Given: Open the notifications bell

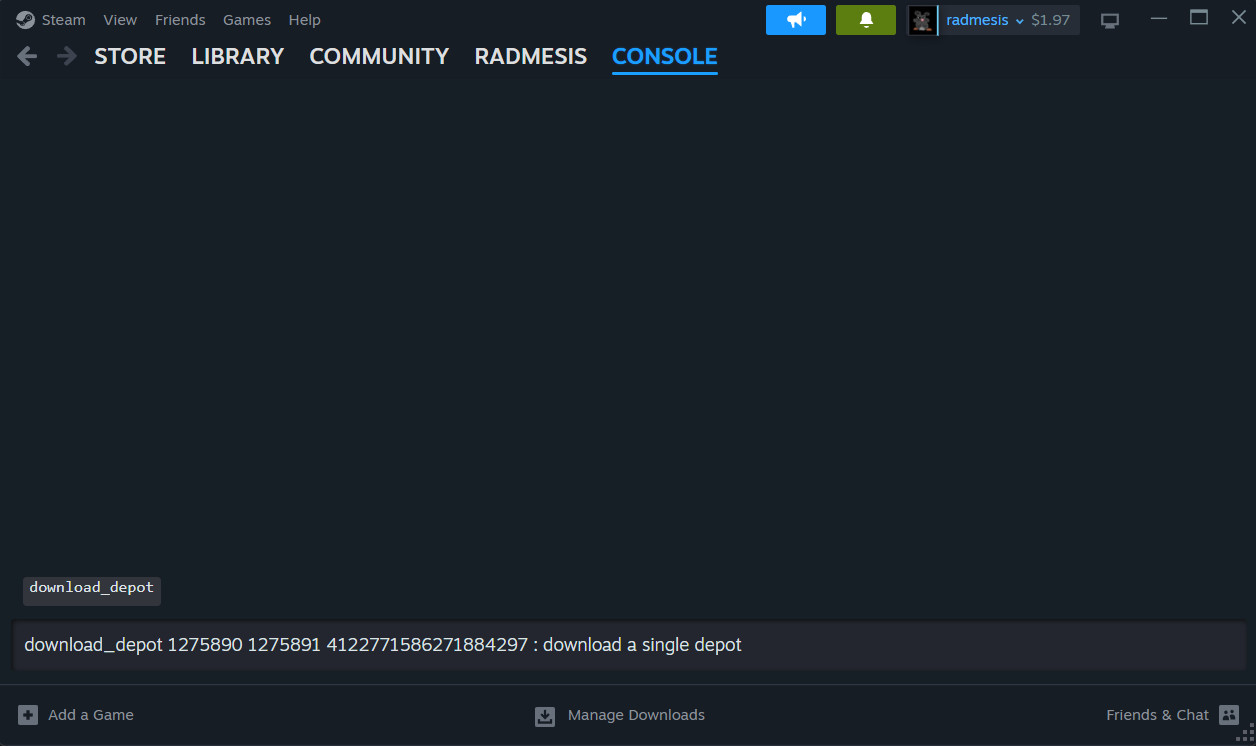Looking at the screenshot, I should click(865, 20).
